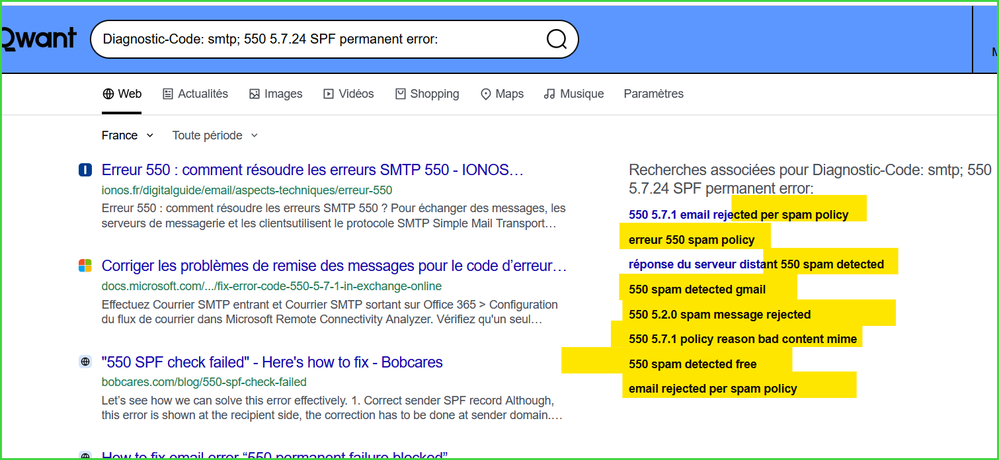999x460 pixels.
Task: Click the last related search, starting 'email rejected'
Action: 712,389
